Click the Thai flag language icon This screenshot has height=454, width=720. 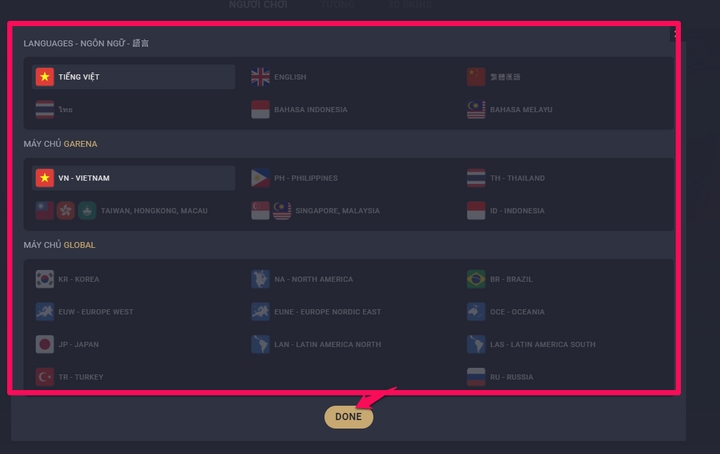45,110
